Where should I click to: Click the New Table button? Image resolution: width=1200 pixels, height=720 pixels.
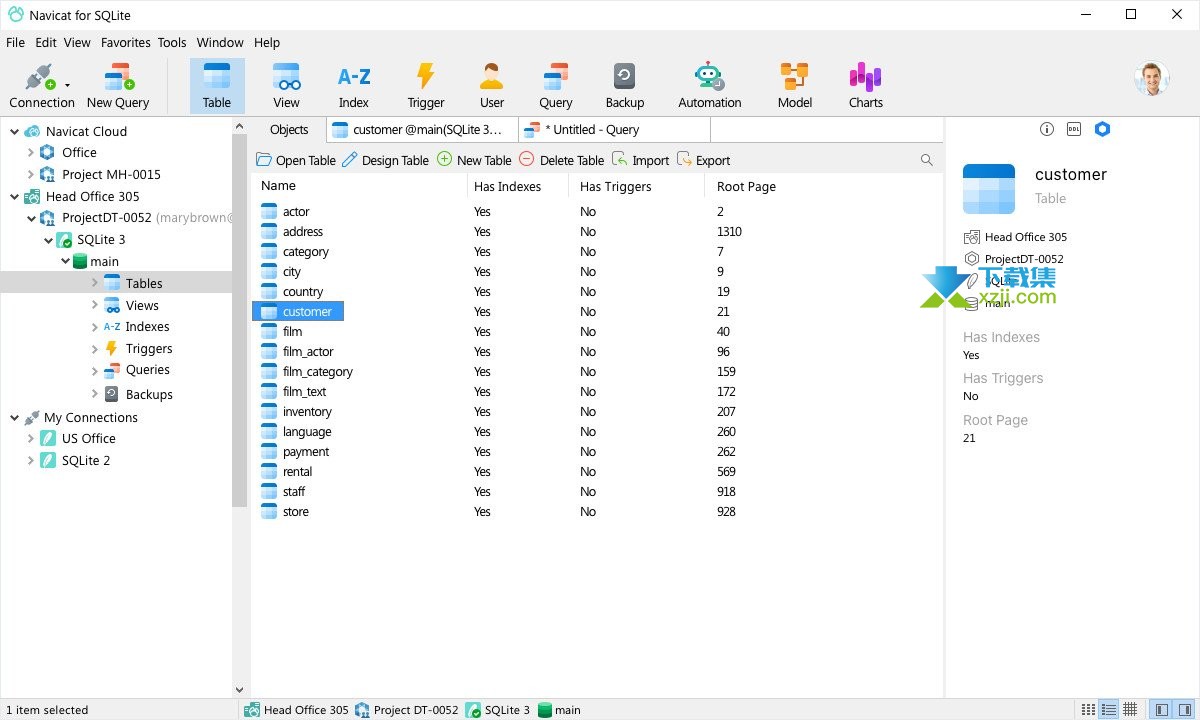474,160
